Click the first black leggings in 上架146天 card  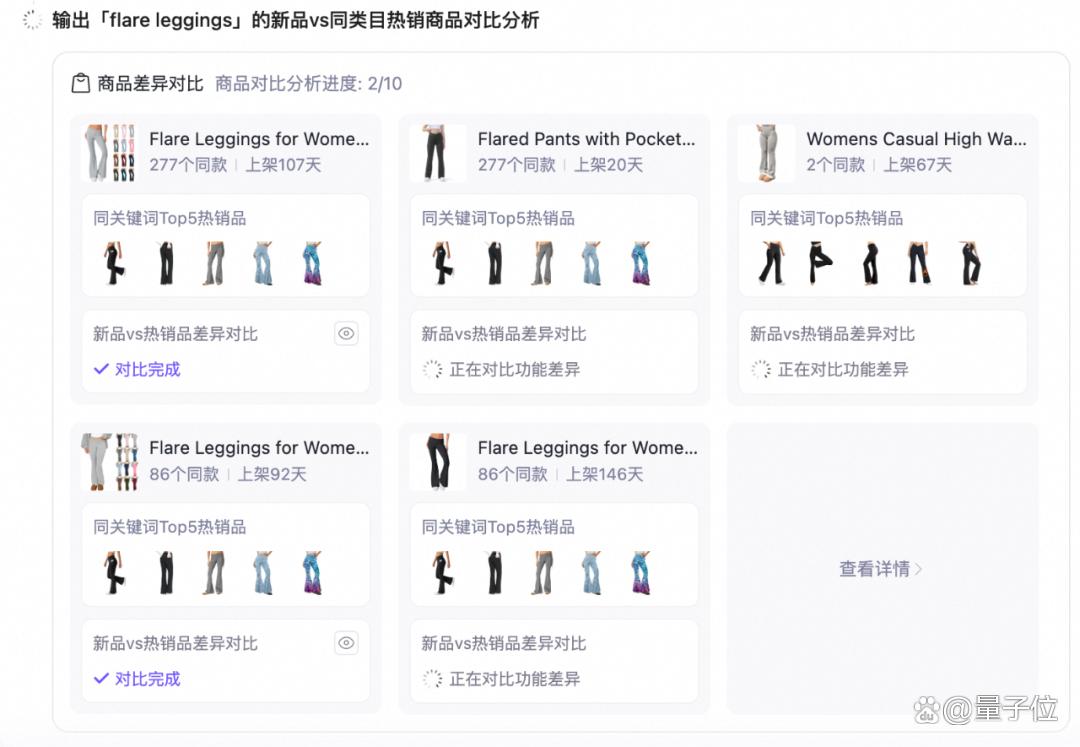point(442,573)
